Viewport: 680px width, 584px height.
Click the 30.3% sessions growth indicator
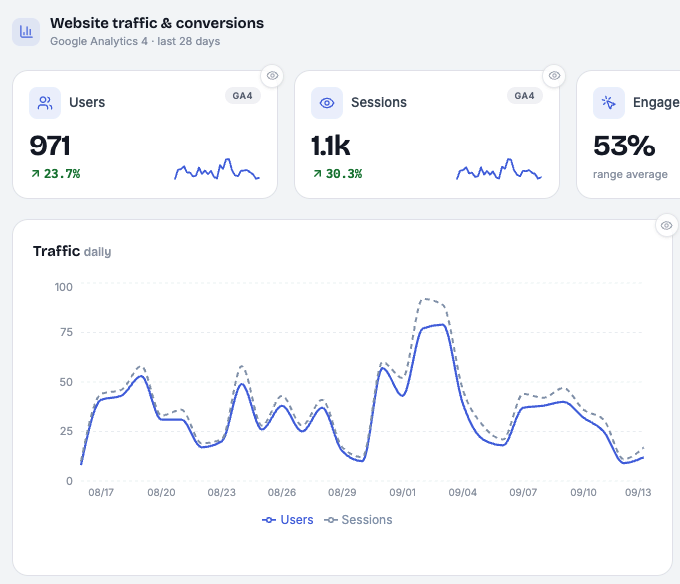[337, 174]
